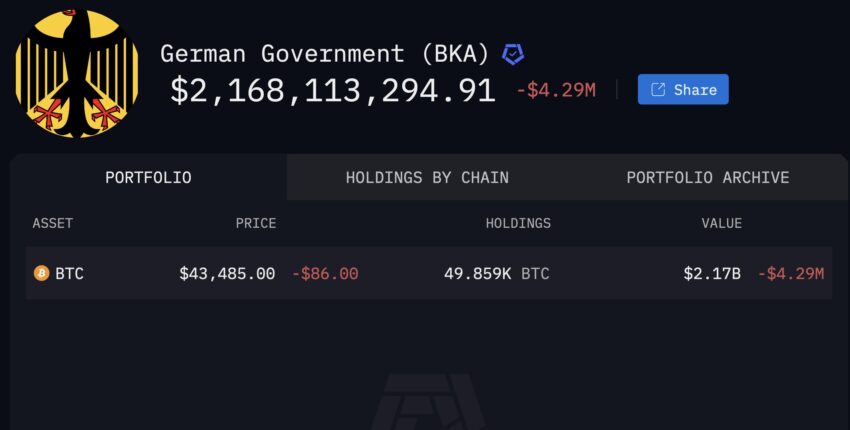Click the -$4.29M change next to total

556,91
